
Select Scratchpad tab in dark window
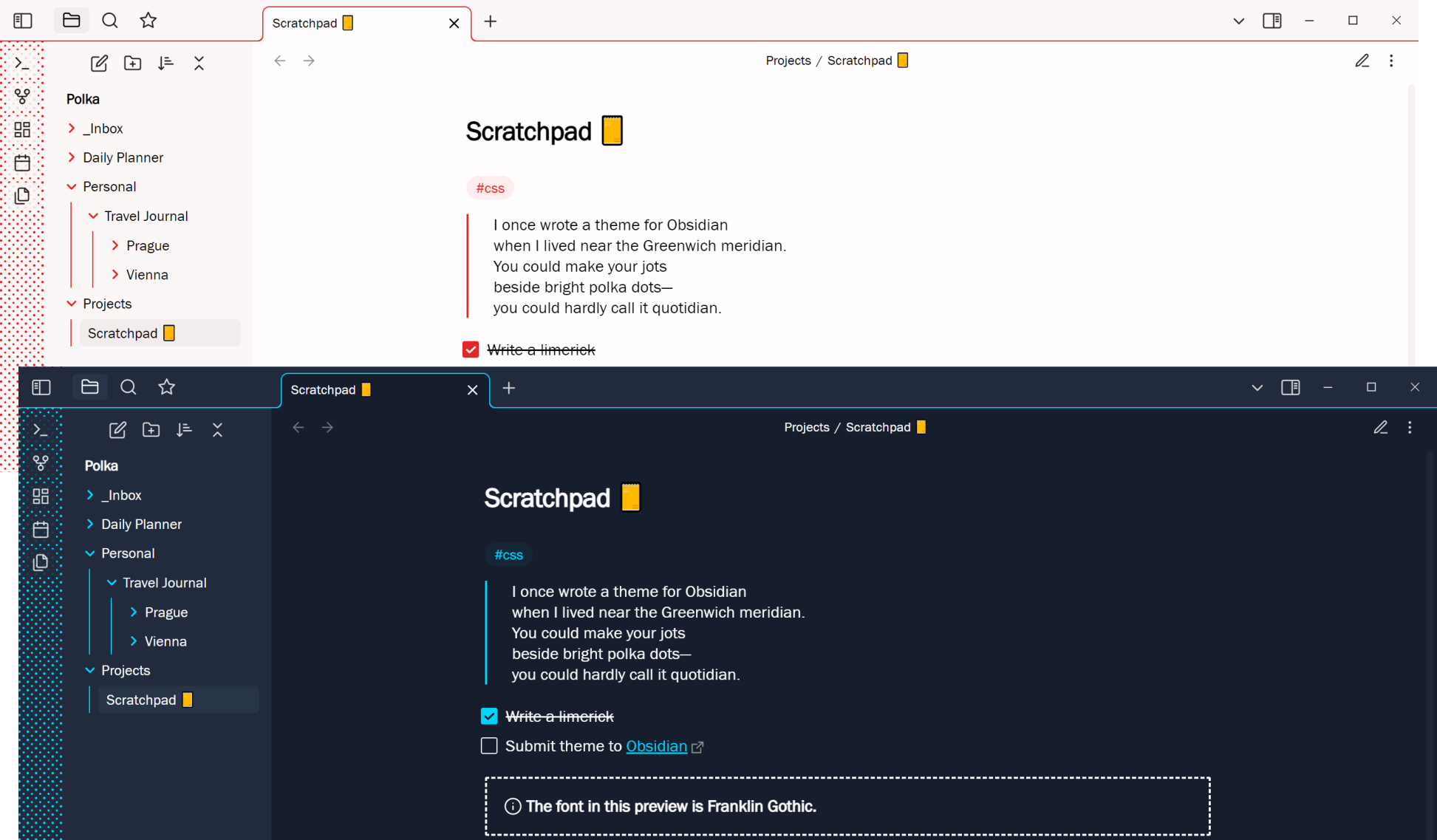tap(386, 390)
